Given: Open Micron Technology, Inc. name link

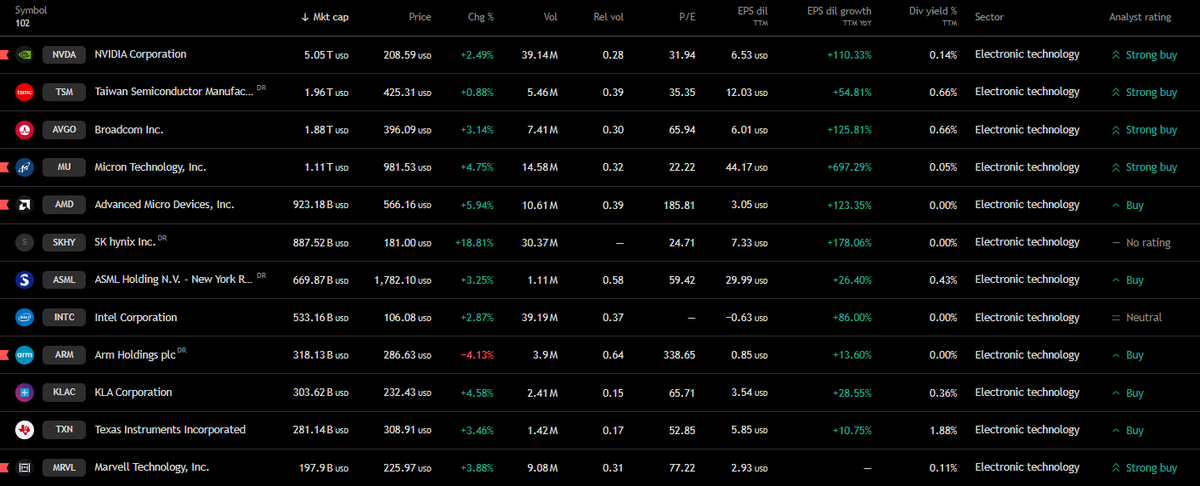Looking at the screenshot, I should [150, 167].
